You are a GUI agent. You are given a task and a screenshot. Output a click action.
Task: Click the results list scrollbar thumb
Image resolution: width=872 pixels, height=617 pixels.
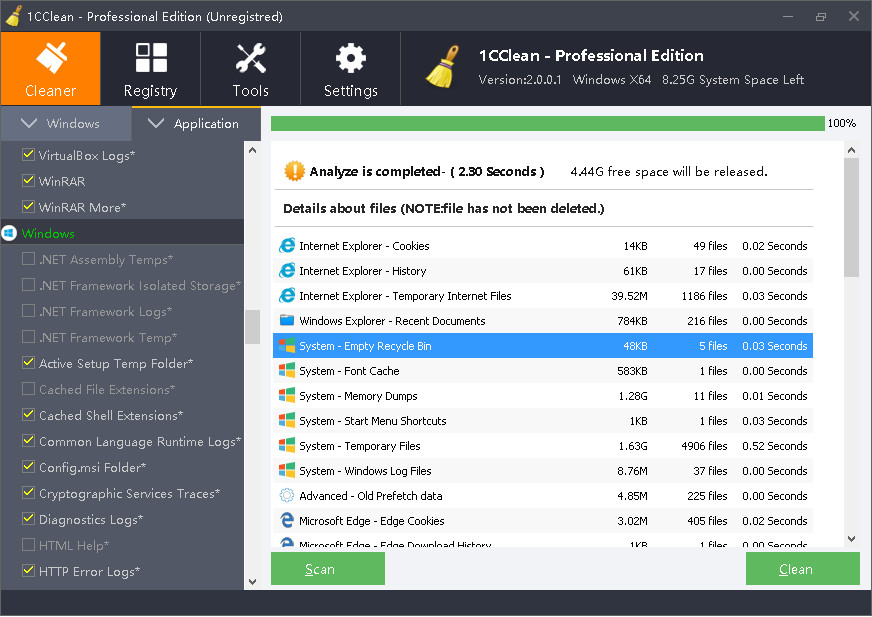tap(851, 218)
